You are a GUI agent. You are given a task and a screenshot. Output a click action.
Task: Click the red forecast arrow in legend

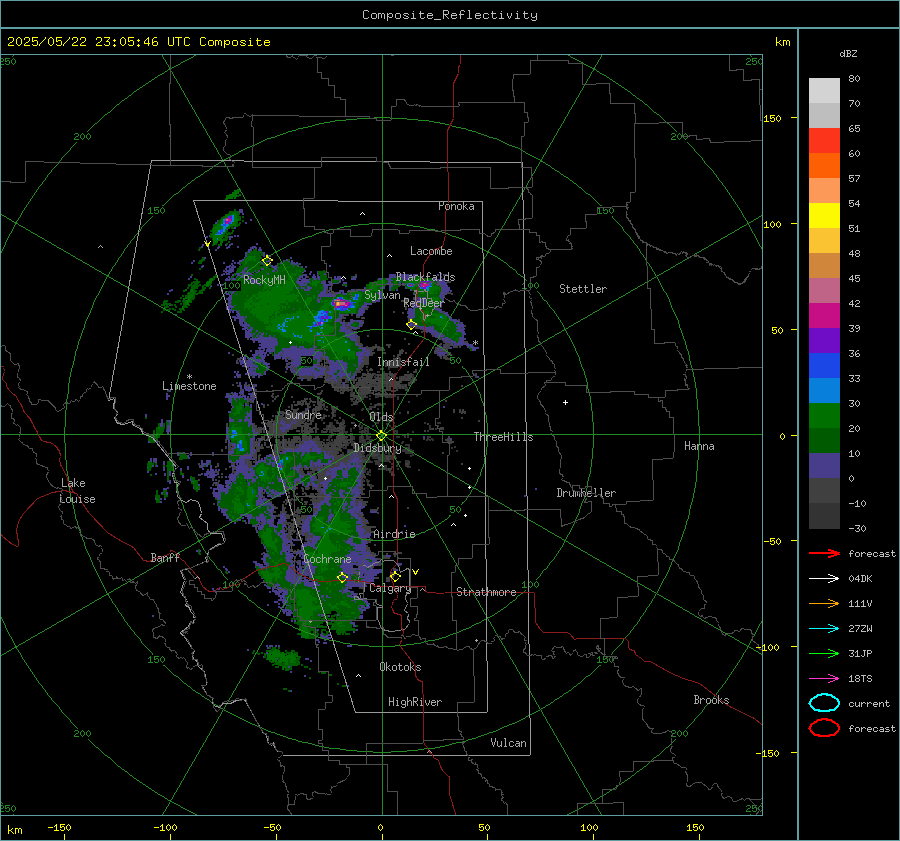pos(824,553)
